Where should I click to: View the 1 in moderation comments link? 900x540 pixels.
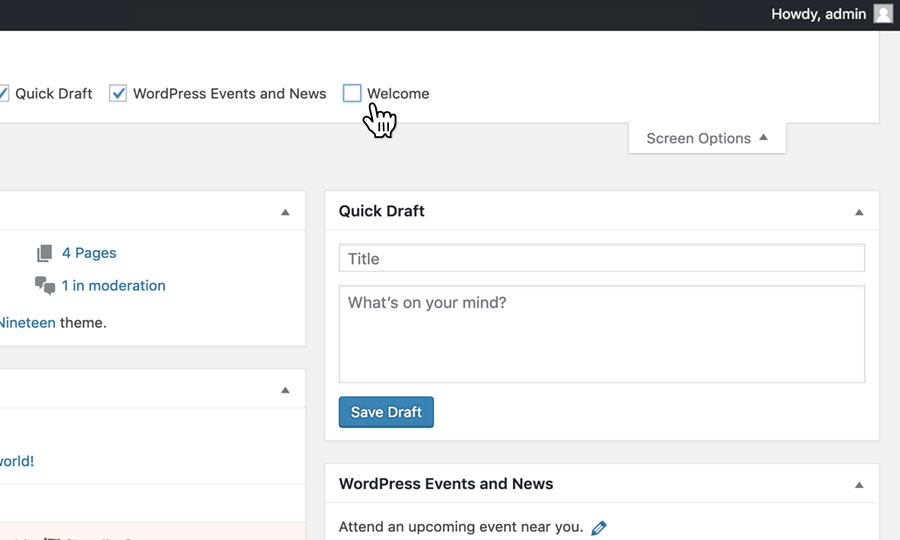pos(114,286)
